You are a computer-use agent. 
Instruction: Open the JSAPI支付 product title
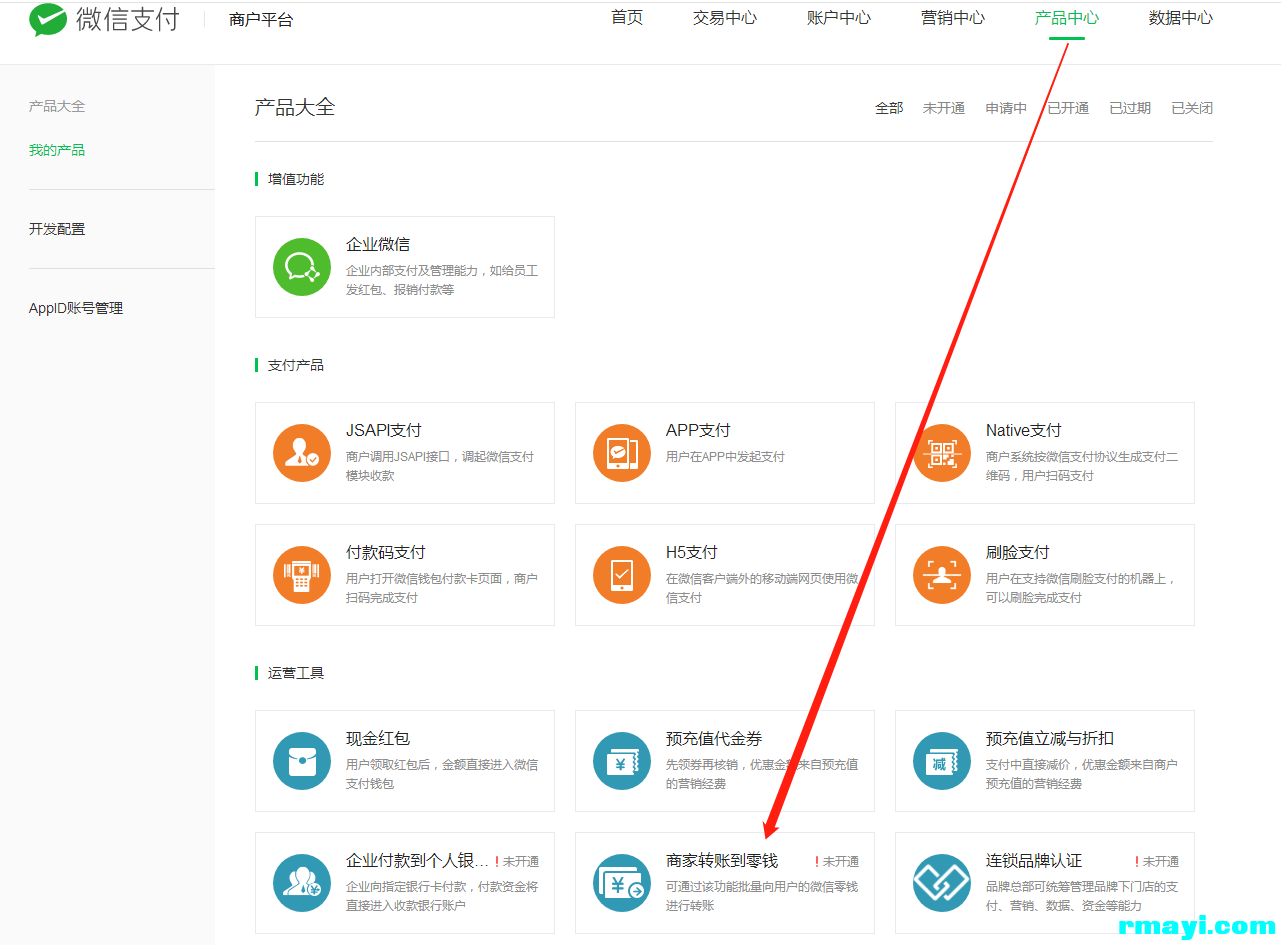point(384,430)
